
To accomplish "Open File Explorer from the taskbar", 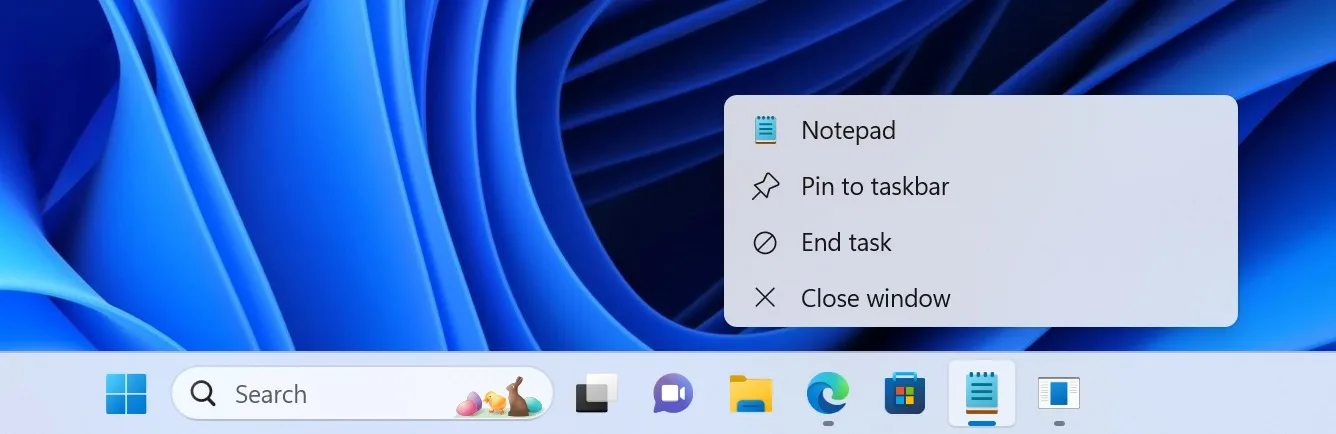I will tap(750, 394).
